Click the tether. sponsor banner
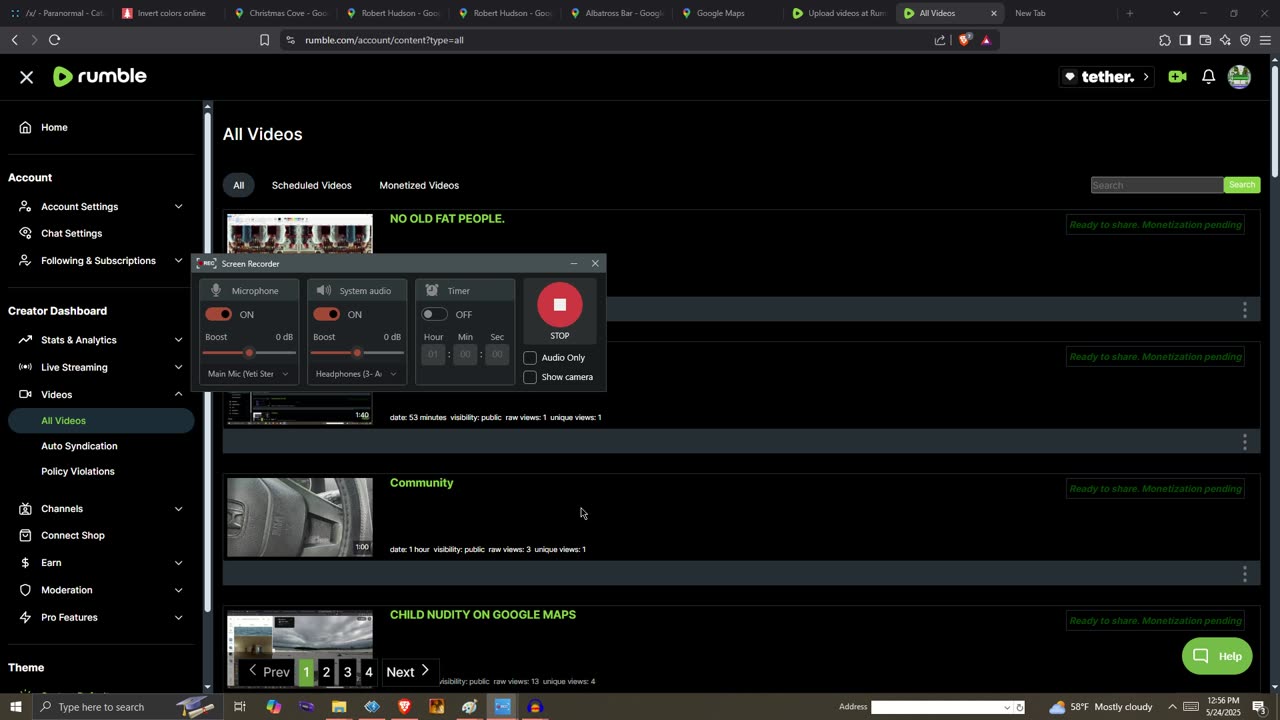 pos(1105,77)
